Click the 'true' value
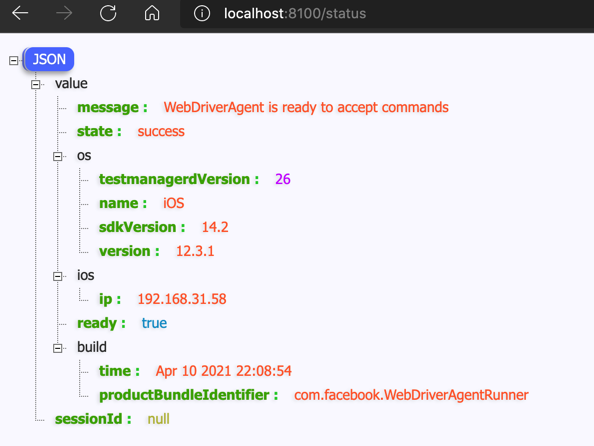 click(154, 323)
